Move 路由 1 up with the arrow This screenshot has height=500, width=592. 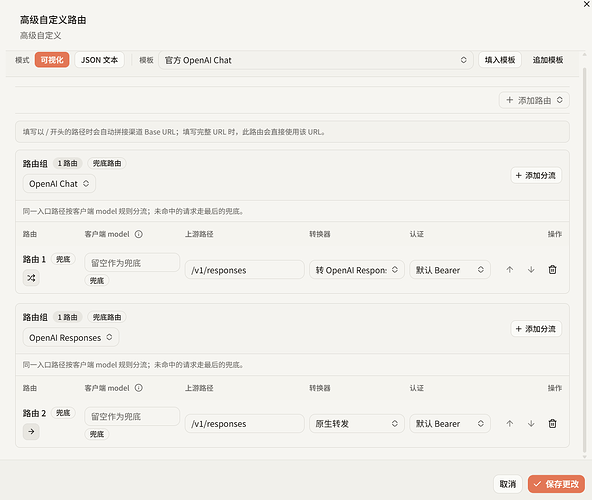510,270
